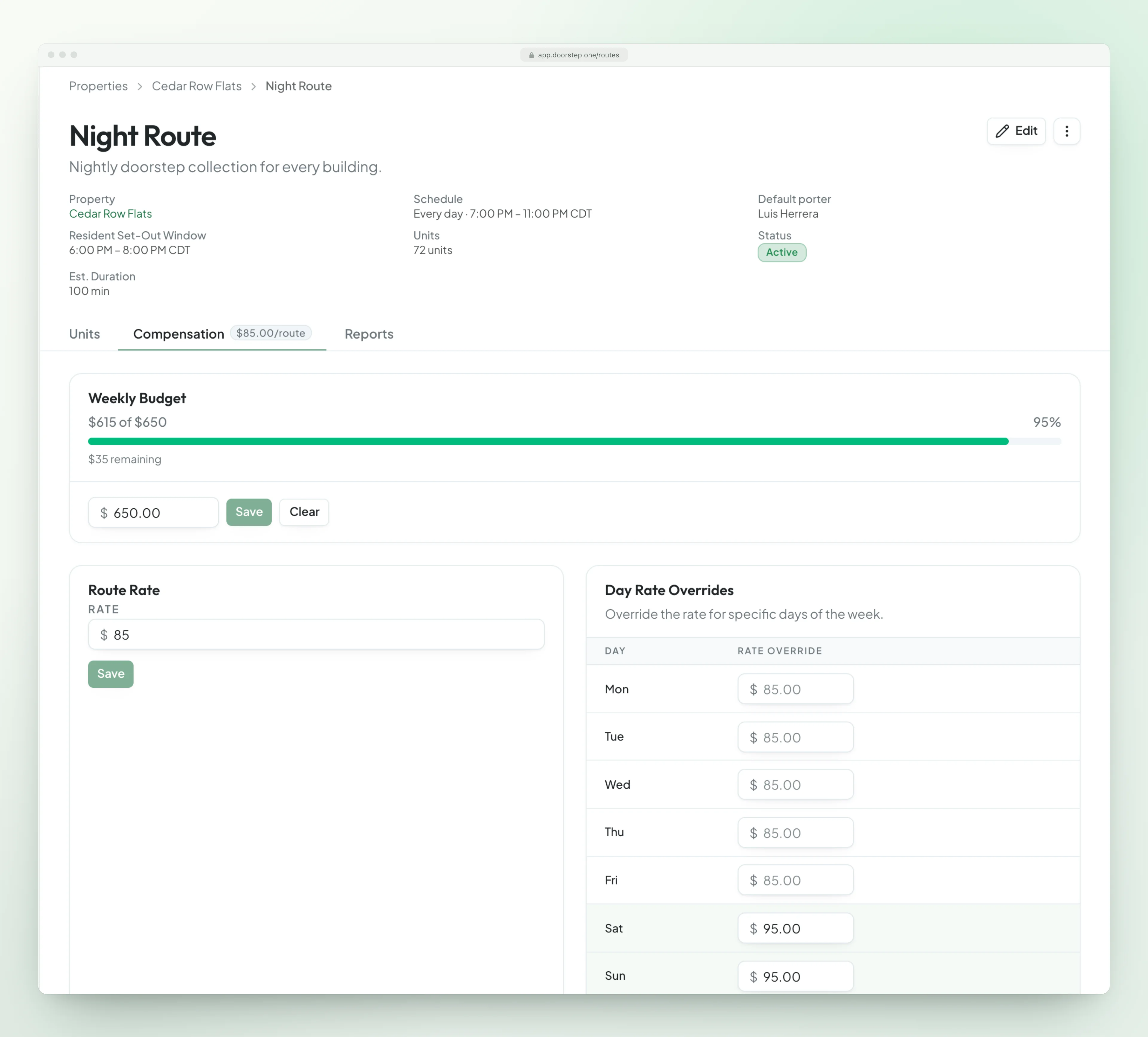Open the green Cedar Row Flats property link
The width and height of the screenshot is (1148, 1037).
click(111, 213)
